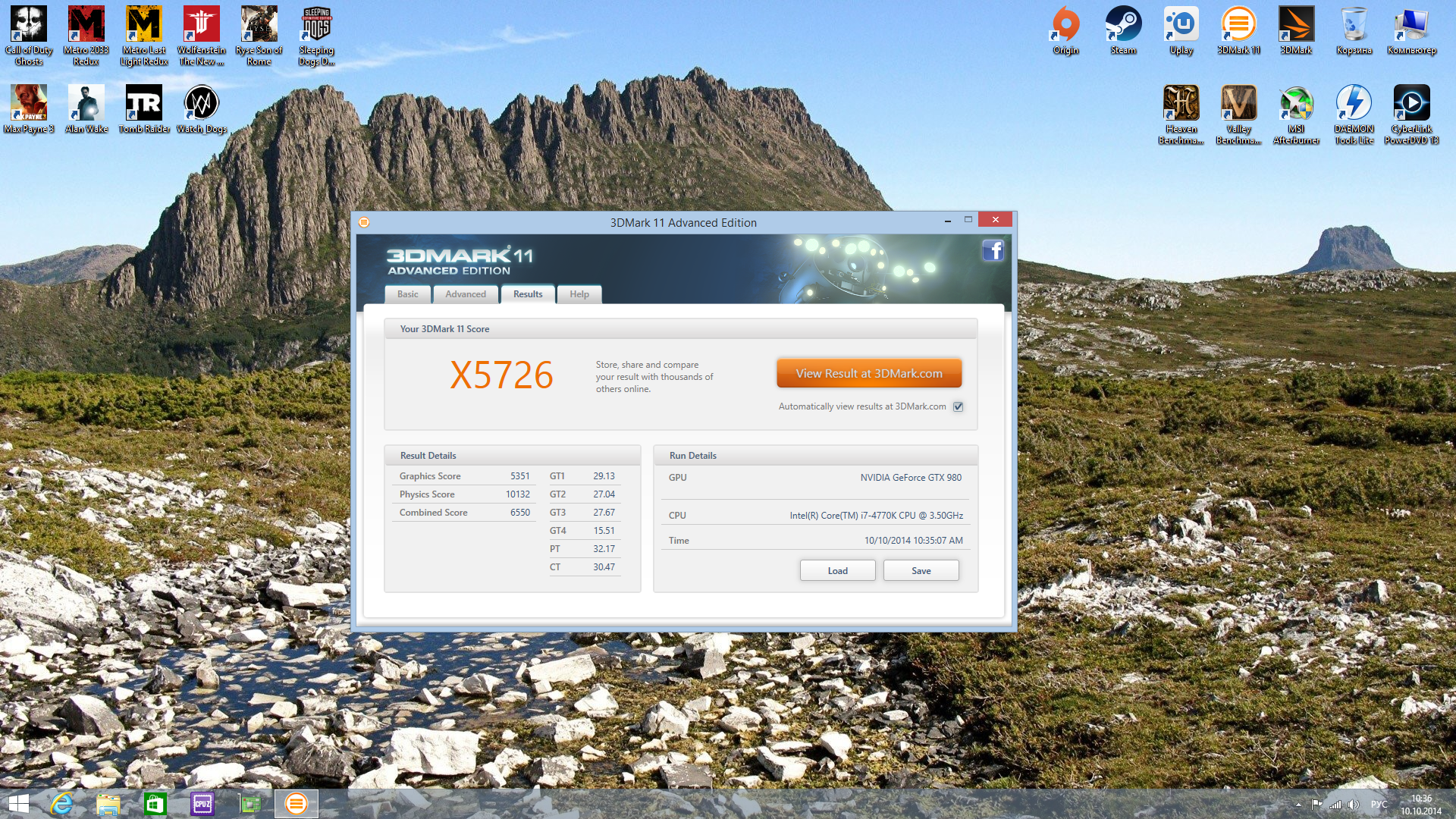Switch to the Basic tab
Viewport: 1456px width, 819px height.
tap(407, 294)
